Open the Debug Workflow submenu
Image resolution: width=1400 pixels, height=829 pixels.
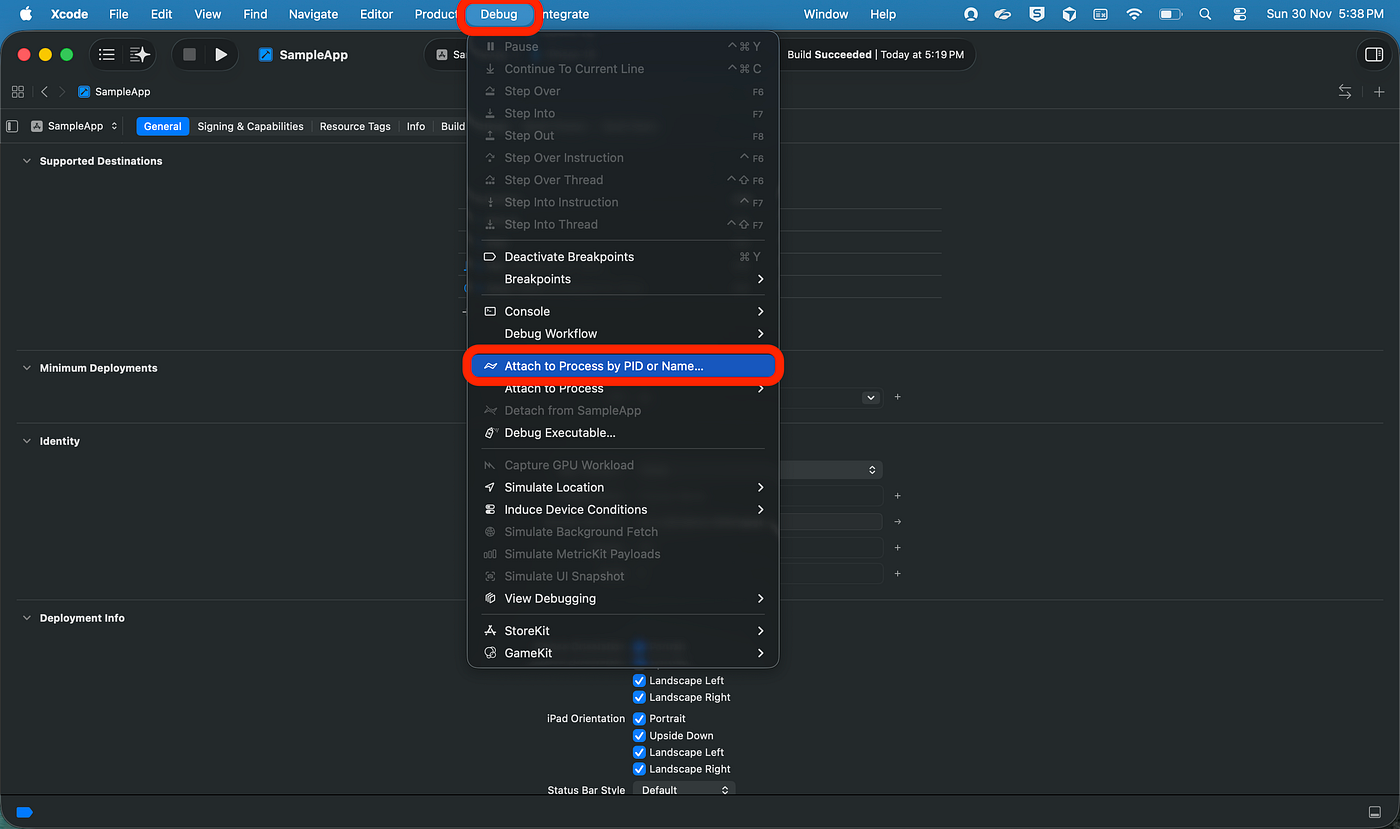pos(623,334)
